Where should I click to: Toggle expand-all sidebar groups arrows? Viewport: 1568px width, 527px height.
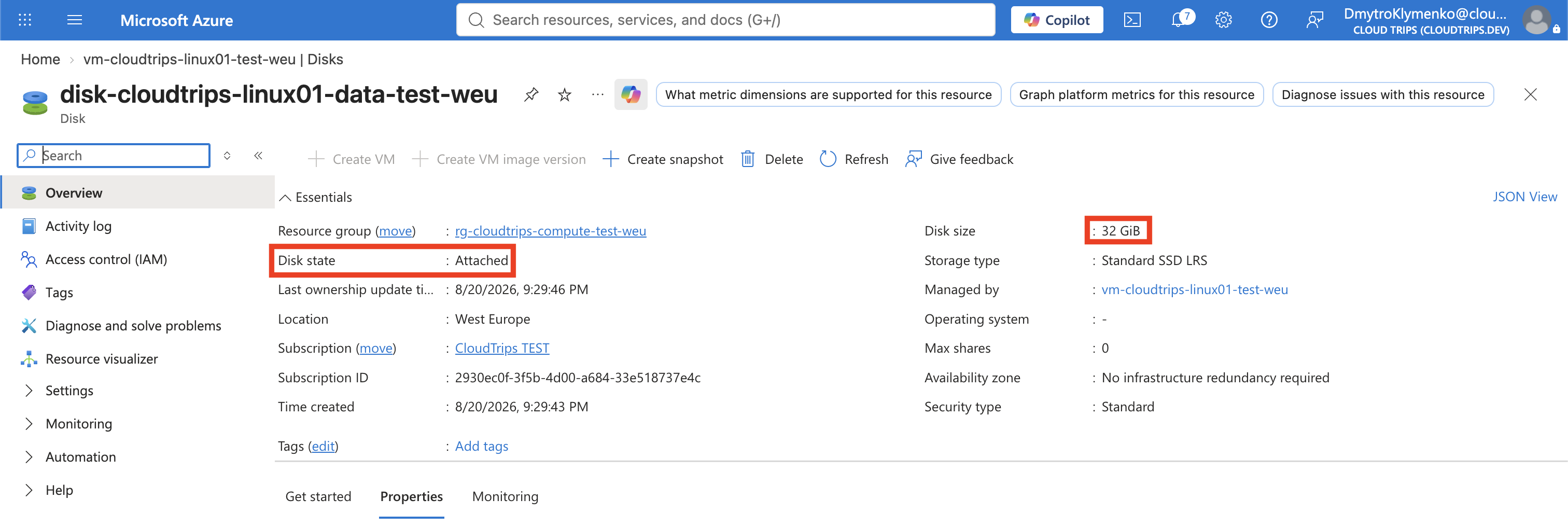[227, 156]
